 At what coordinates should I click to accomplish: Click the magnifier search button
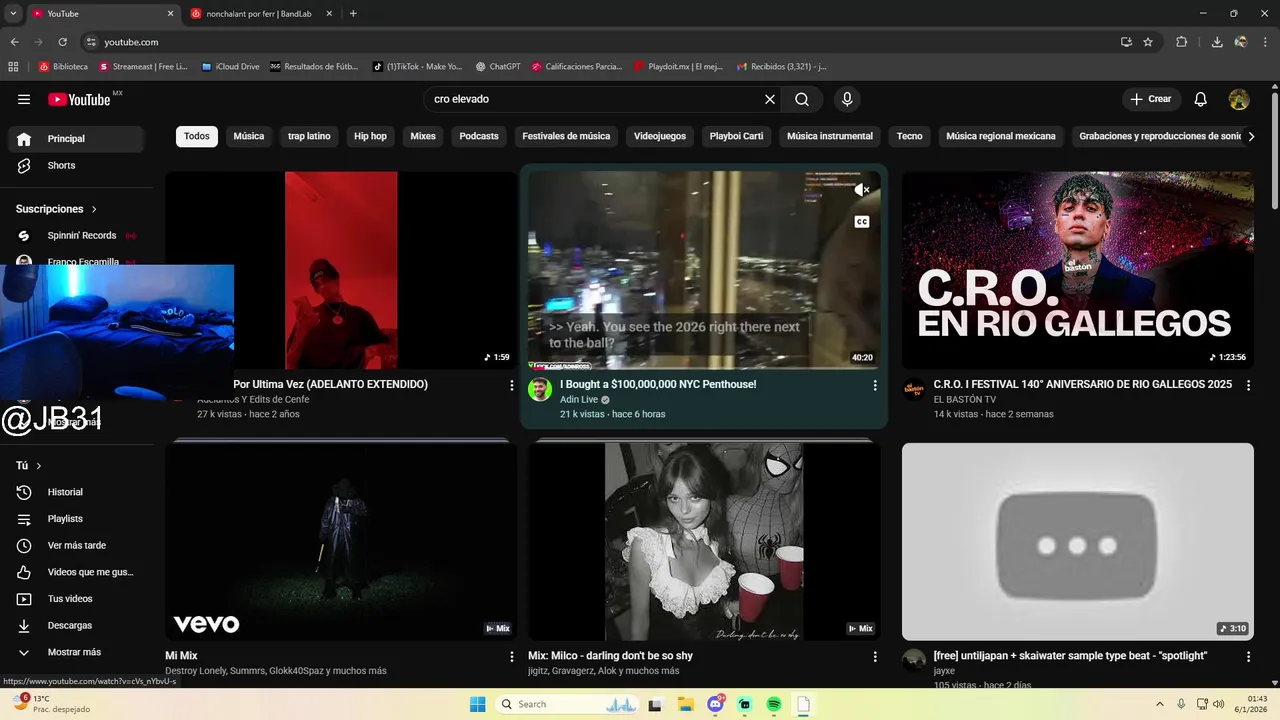click(x=802, y=99)
